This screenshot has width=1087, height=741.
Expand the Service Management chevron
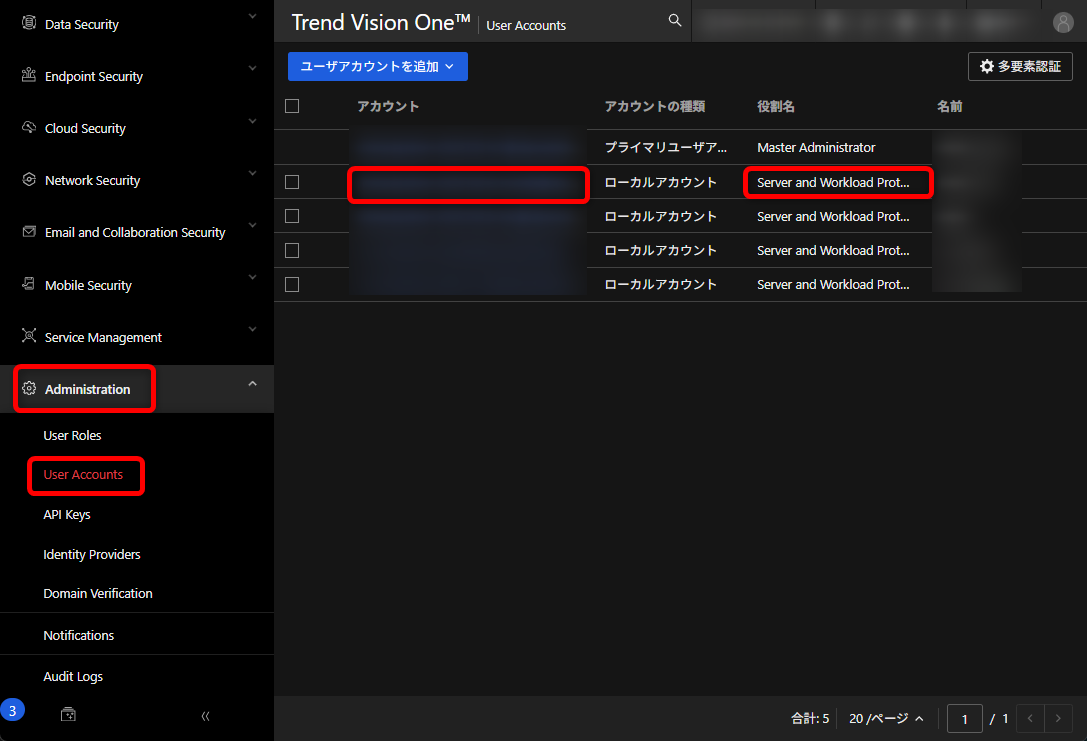coord(252,329)
